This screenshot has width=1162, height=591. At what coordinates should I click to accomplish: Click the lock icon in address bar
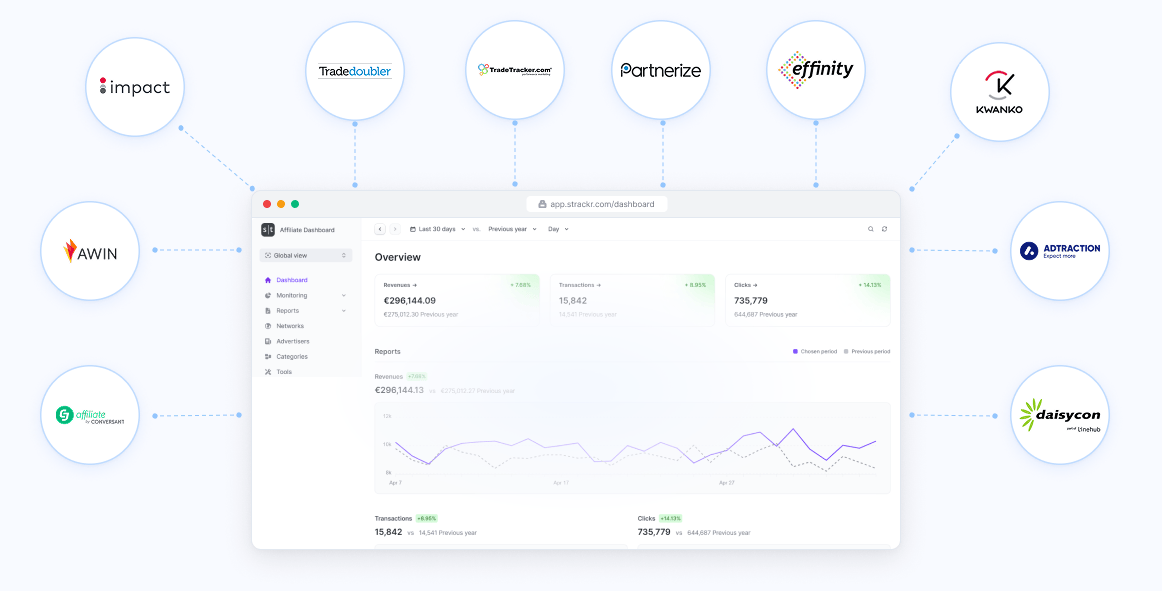click(542, 204)
